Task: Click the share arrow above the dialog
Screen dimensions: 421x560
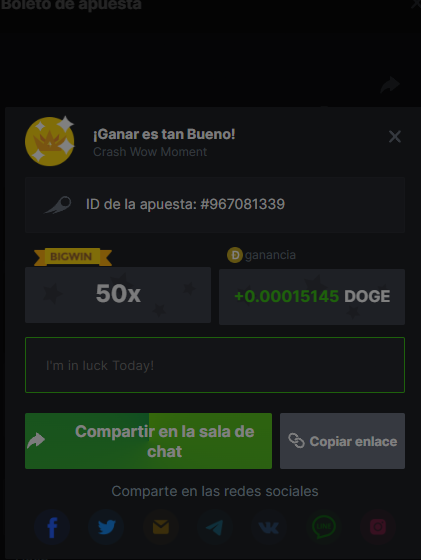Action: (x=390, y=85)
